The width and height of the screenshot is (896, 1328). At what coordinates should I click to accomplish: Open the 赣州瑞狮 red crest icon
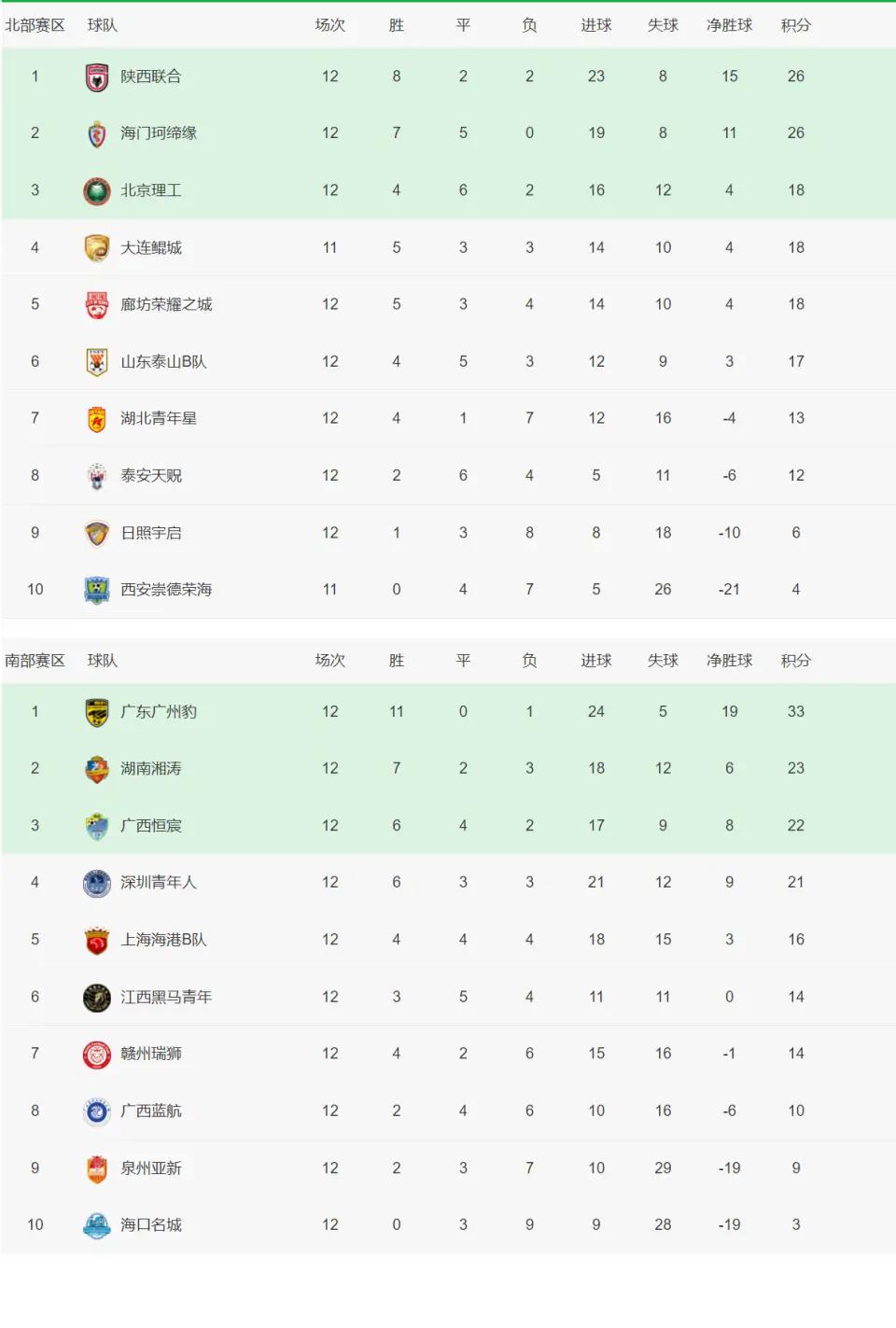(97, 1055)
